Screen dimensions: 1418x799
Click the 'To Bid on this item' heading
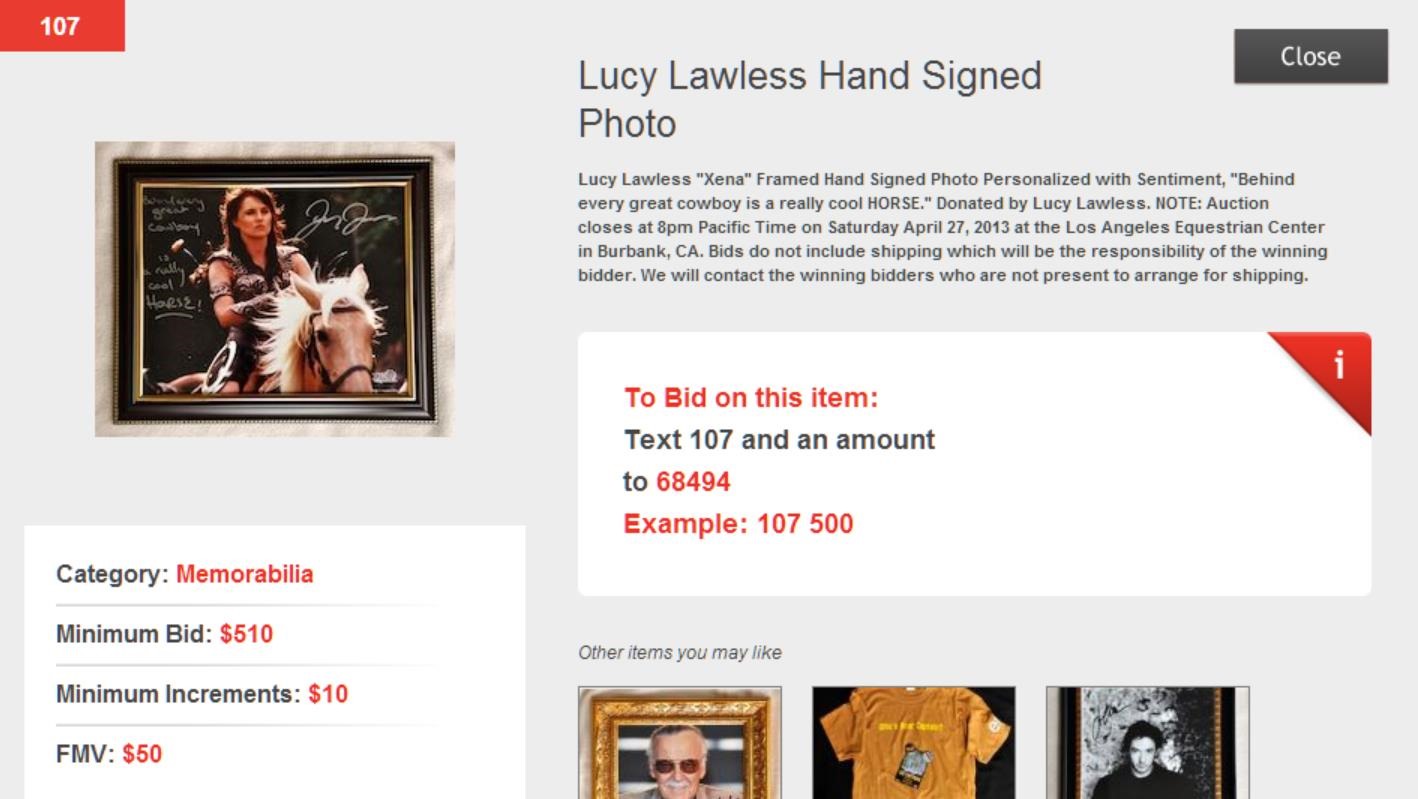point(751,398)
